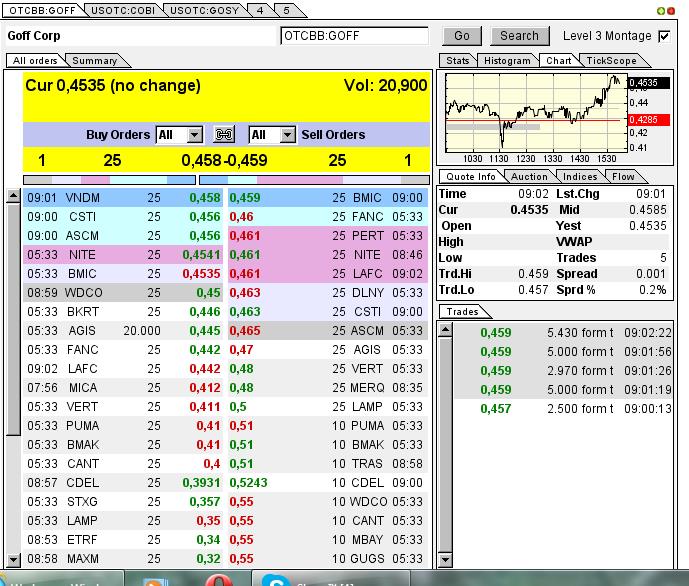
Task: Select the trade at 09:02:22
Action: coord(563,333)
